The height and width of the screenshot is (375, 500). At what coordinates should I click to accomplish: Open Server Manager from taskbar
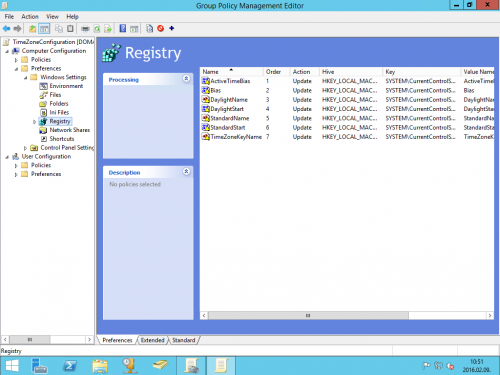tap(39, 366)
